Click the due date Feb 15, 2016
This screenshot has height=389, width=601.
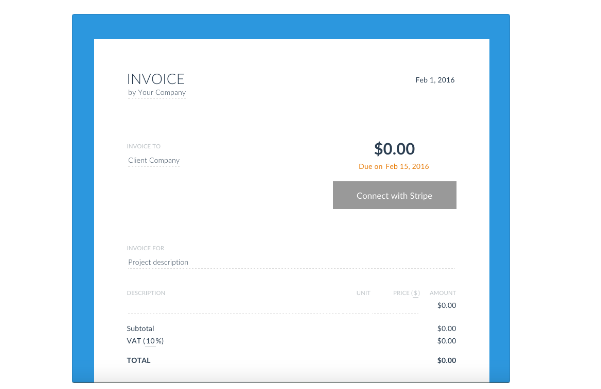click(x=407, y=166)
